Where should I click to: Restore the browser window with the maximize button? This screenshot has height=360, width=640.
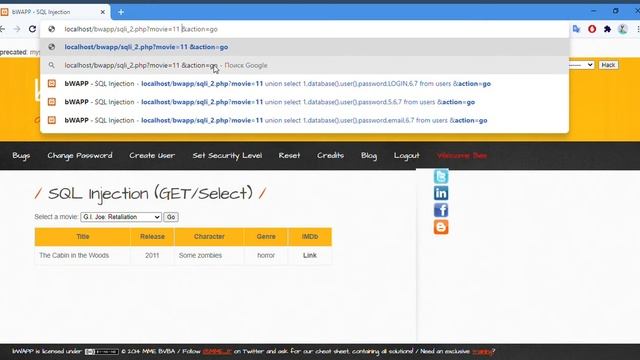point(616,11)
